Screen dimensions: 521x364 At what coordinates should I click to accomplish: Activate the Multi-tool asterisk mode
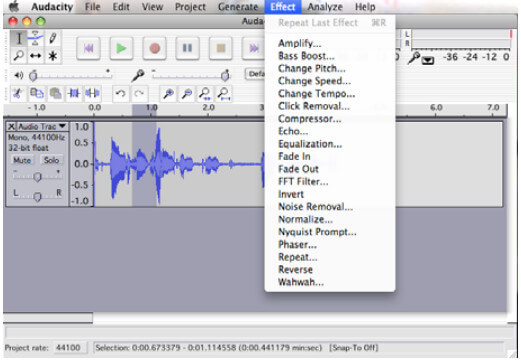[x=52, y=56]
